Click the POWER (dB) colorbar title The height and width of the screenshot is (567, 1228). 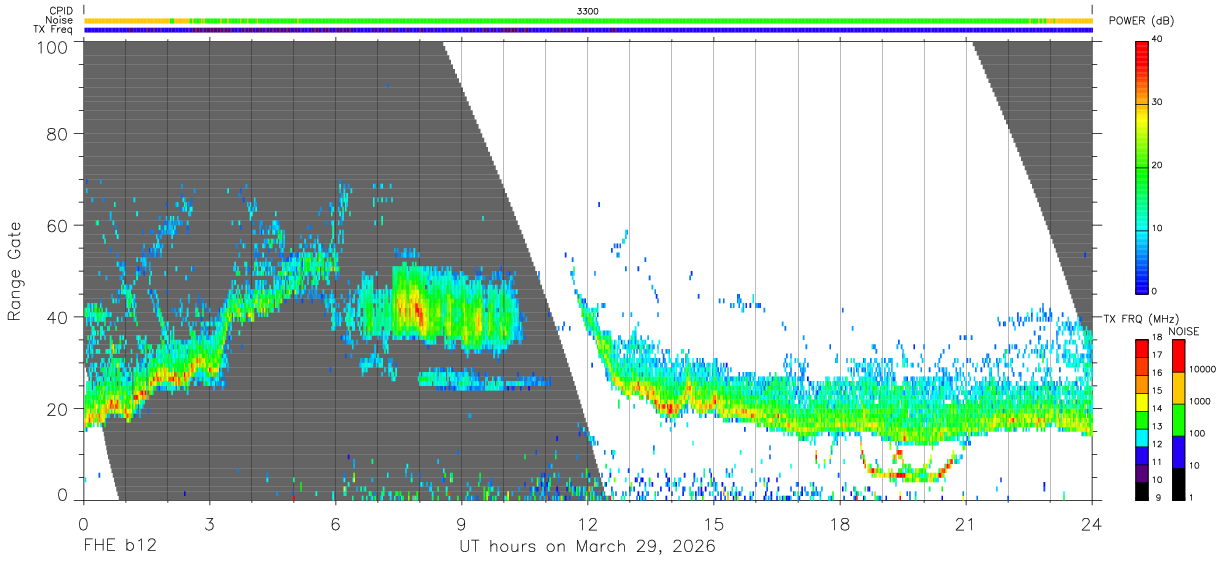[x=1140, y=20]
